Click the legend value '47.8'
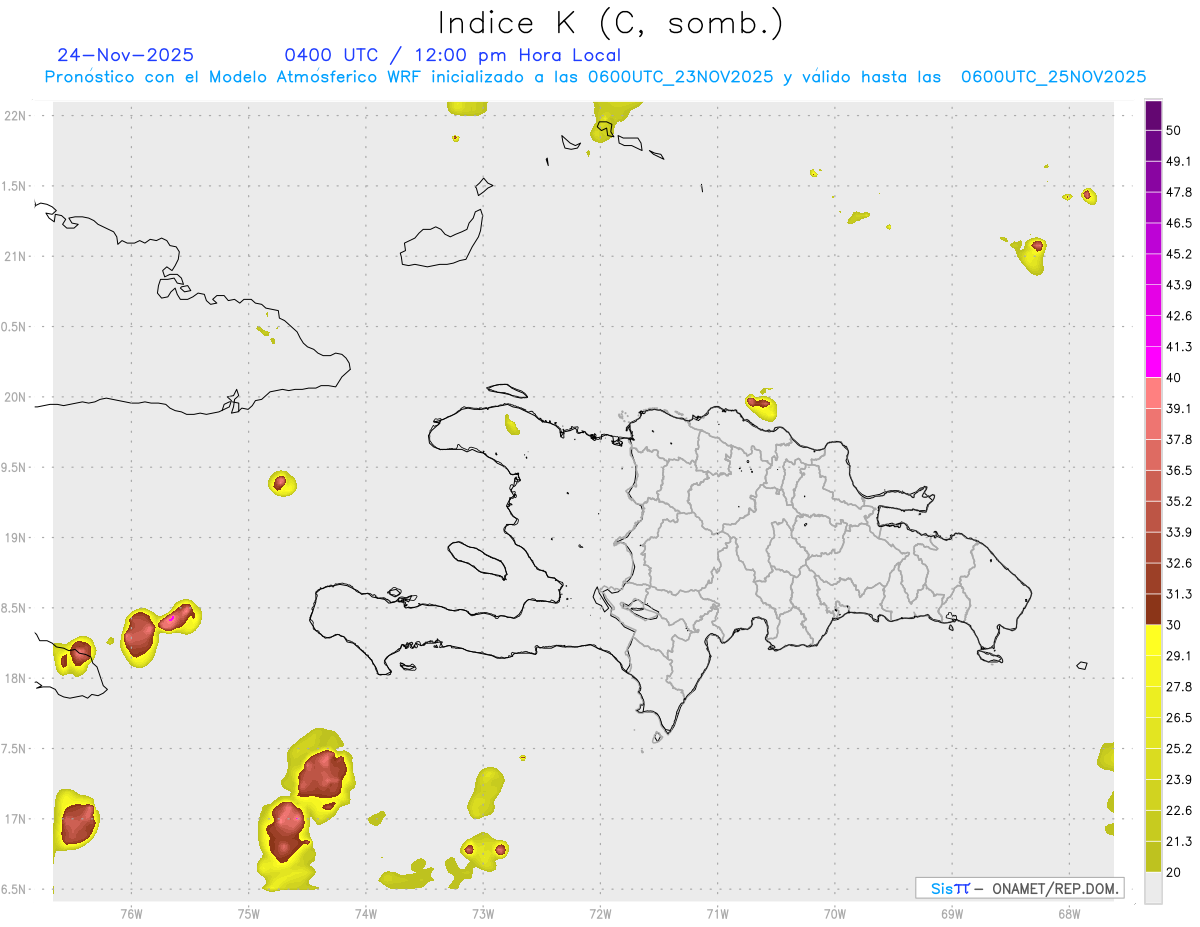 pos(1179,192)
